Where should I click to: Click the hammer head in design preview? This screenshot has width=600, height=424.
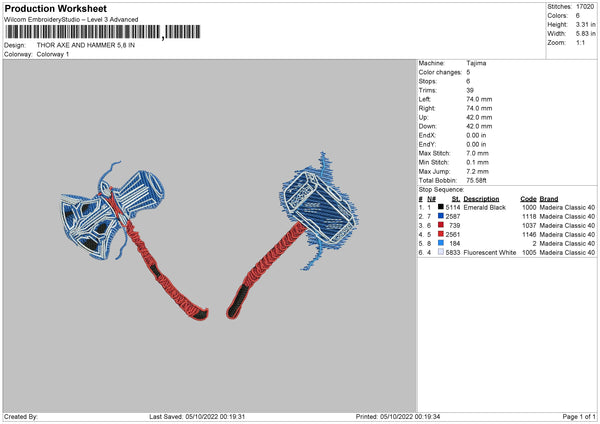(320, 207)
